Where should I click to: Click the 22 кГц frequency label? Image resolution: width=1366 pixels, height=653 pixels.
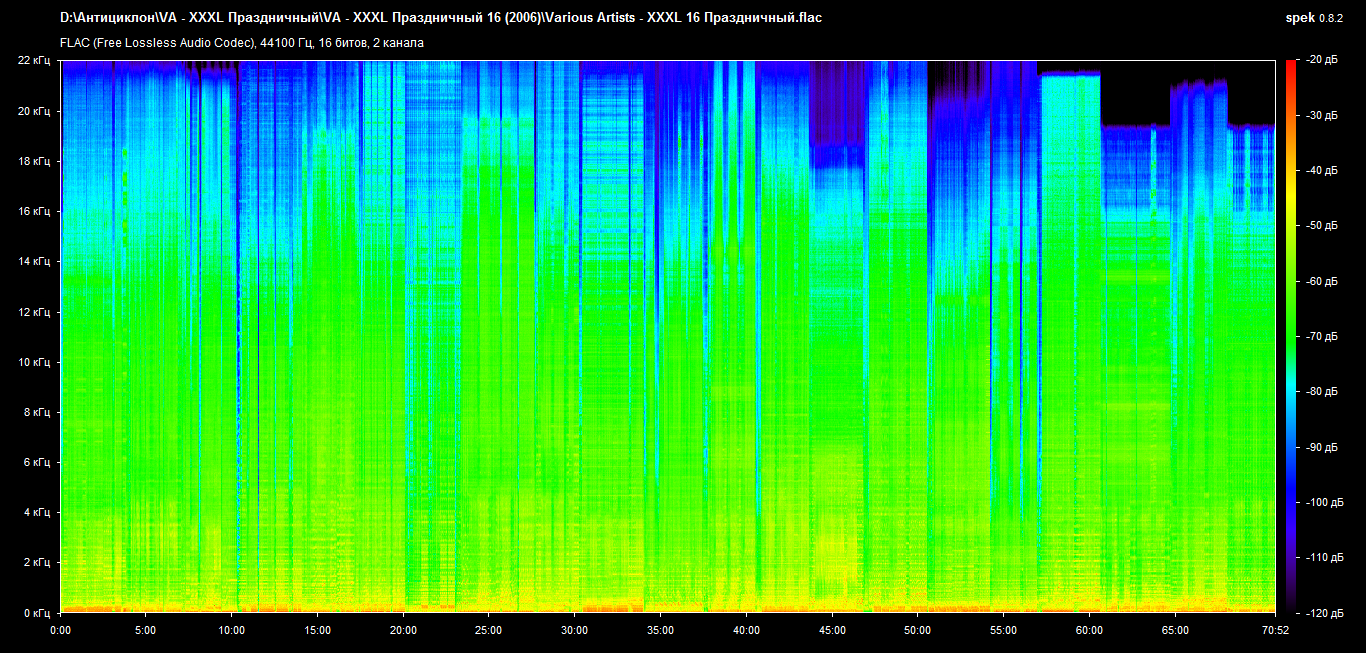coord(34,60)
